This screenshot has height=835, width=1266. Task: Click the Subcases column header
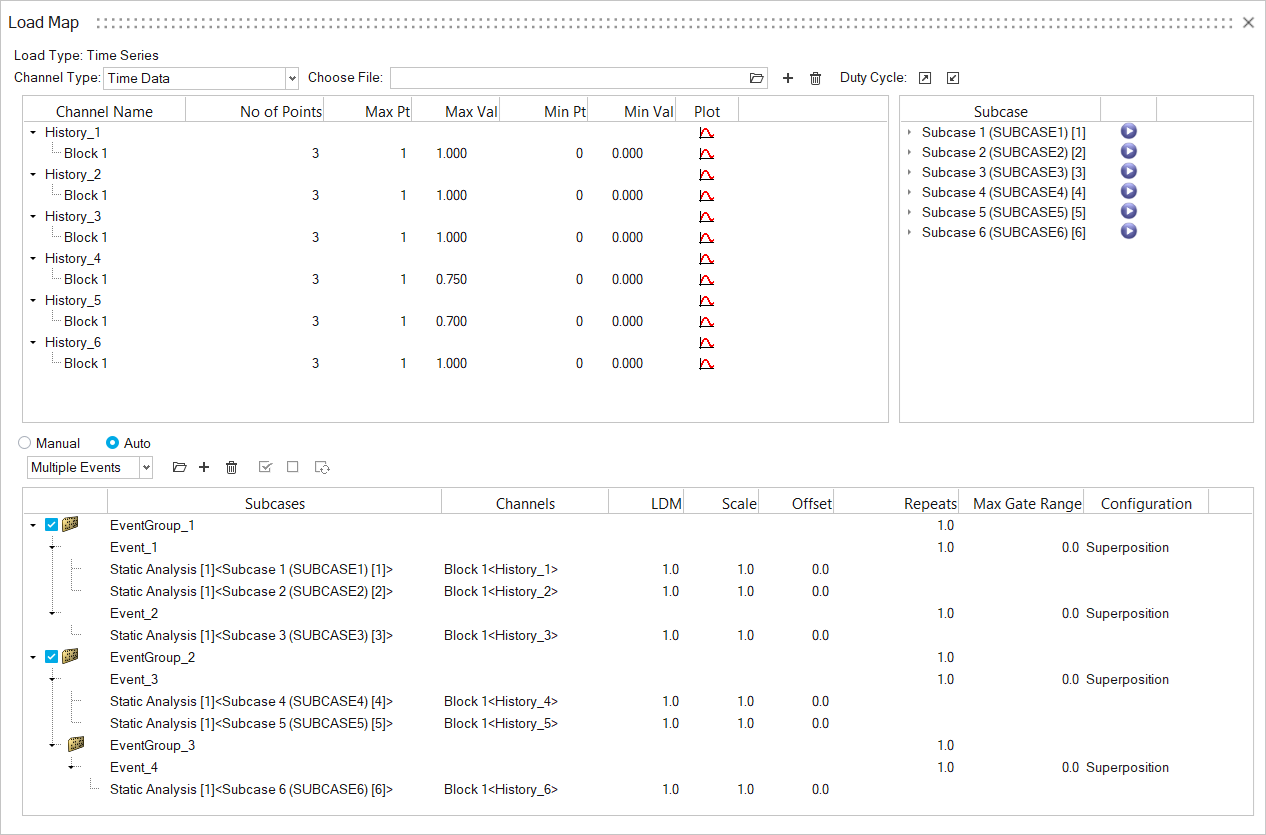275,504
